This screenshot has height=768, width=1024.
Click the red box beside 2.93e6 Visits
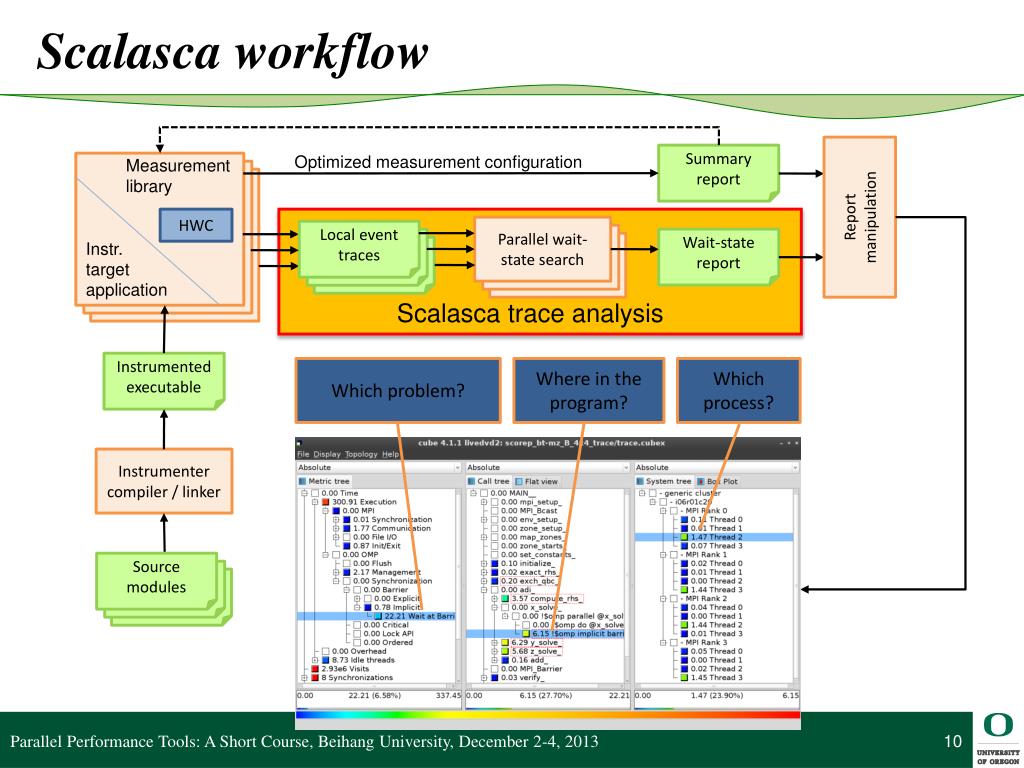[x=315, y=669]
